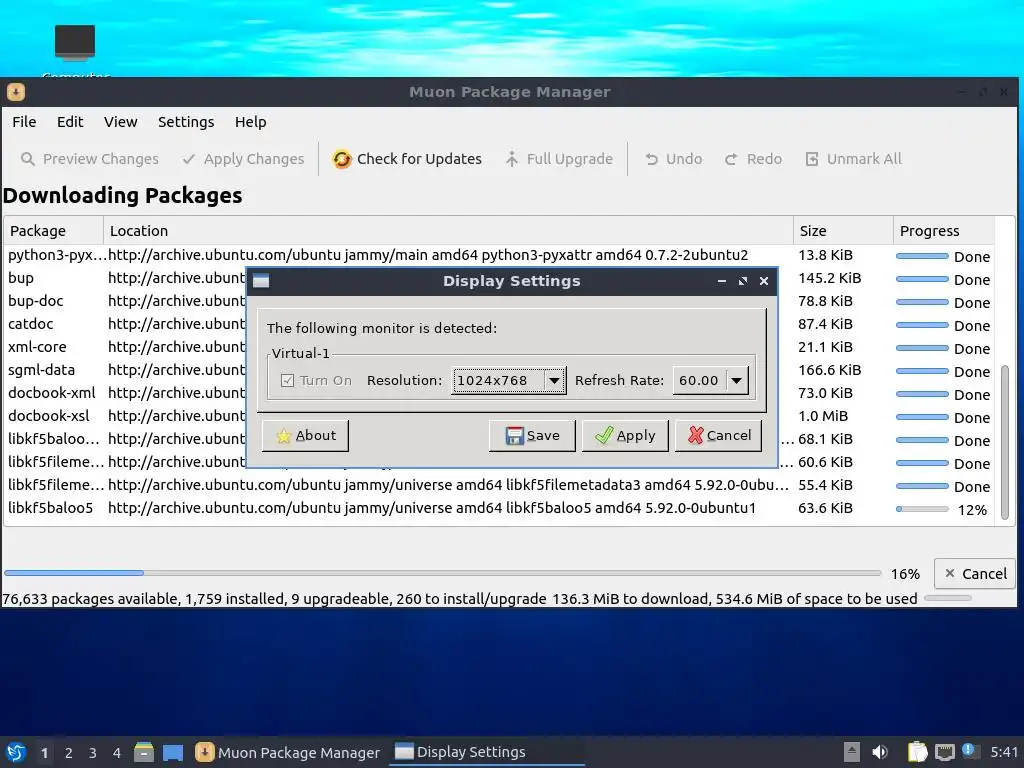Apply the display settings
This screenshot has width=1024, height=768.
(x=625, y=436)
